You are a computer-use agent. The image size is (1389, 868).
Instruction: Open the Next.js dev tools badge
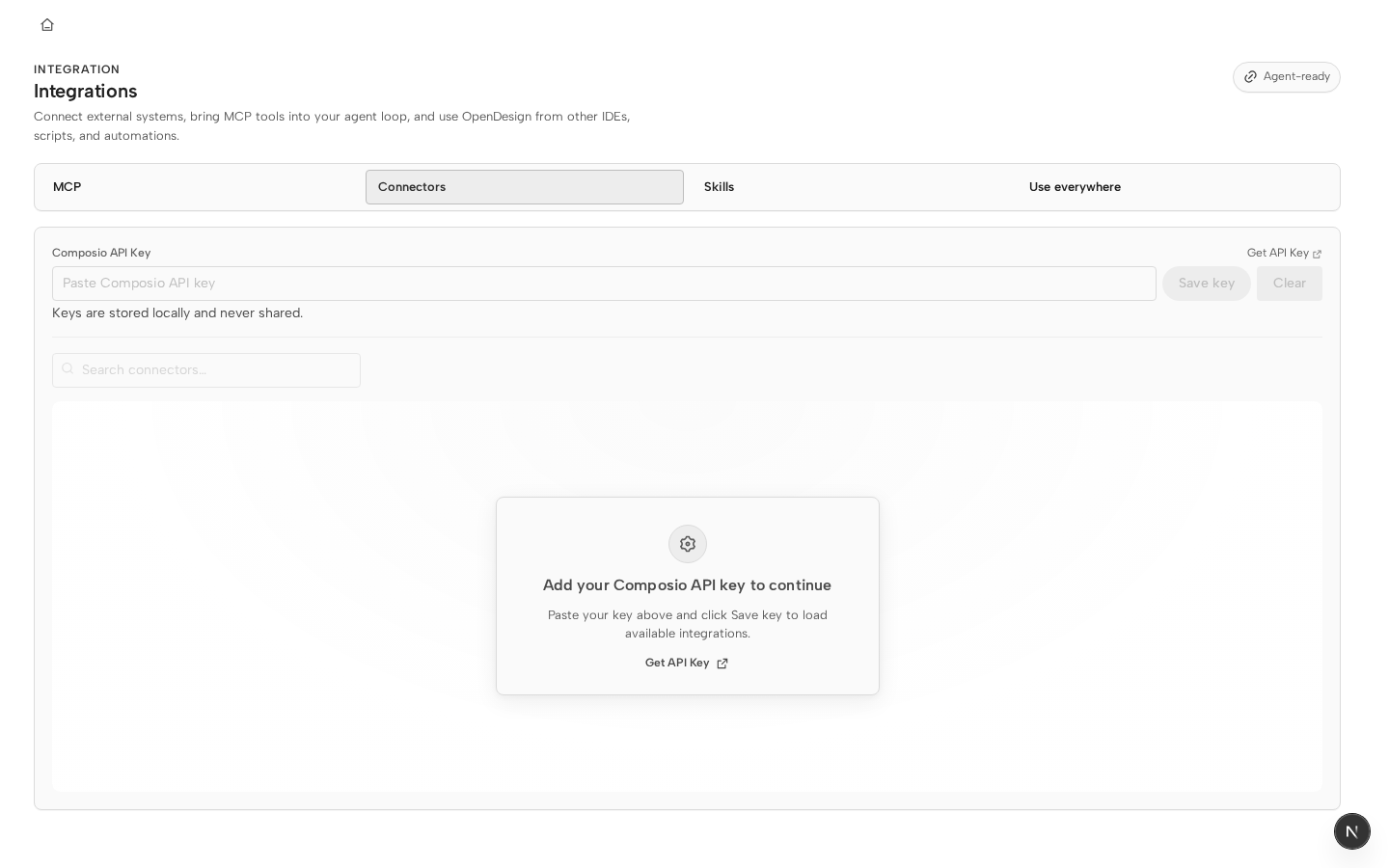pyautogui.click(x=1352, y=831)
